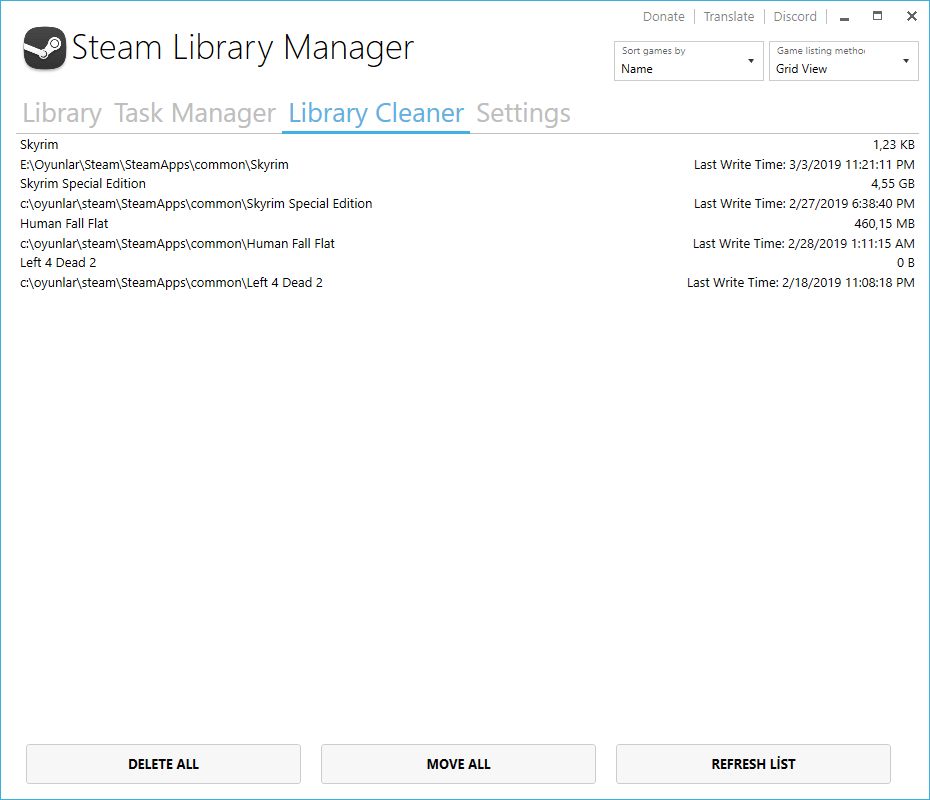This screenshot has width=930, height=800.
Task: Click the REFRESH LIST button
Action: (x=753, y=764)
